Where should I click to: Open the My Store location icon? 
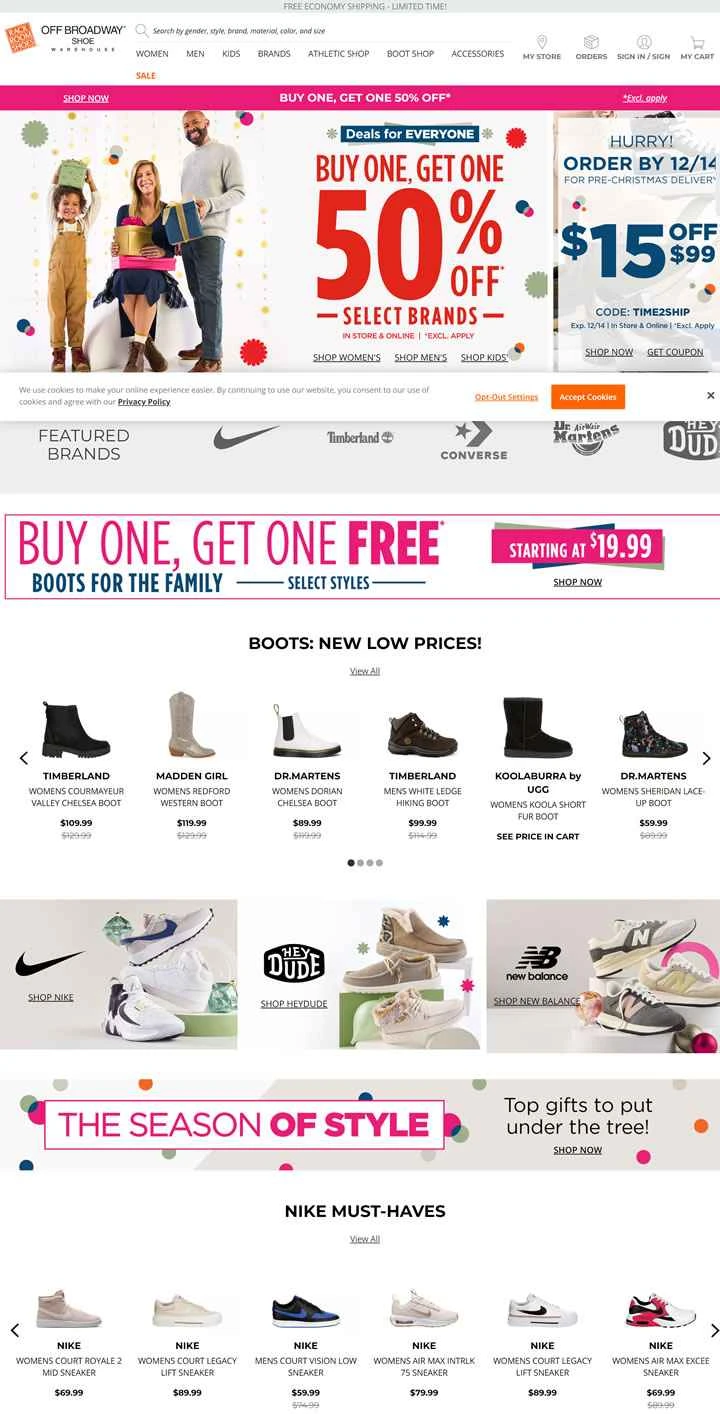[542, 42]
